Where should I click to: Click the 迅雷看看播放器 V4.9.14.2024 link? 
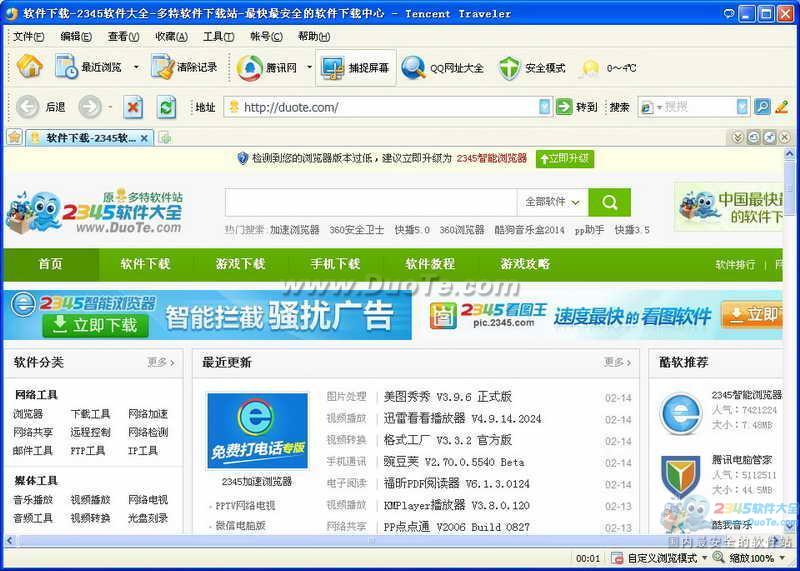point(462,418)
